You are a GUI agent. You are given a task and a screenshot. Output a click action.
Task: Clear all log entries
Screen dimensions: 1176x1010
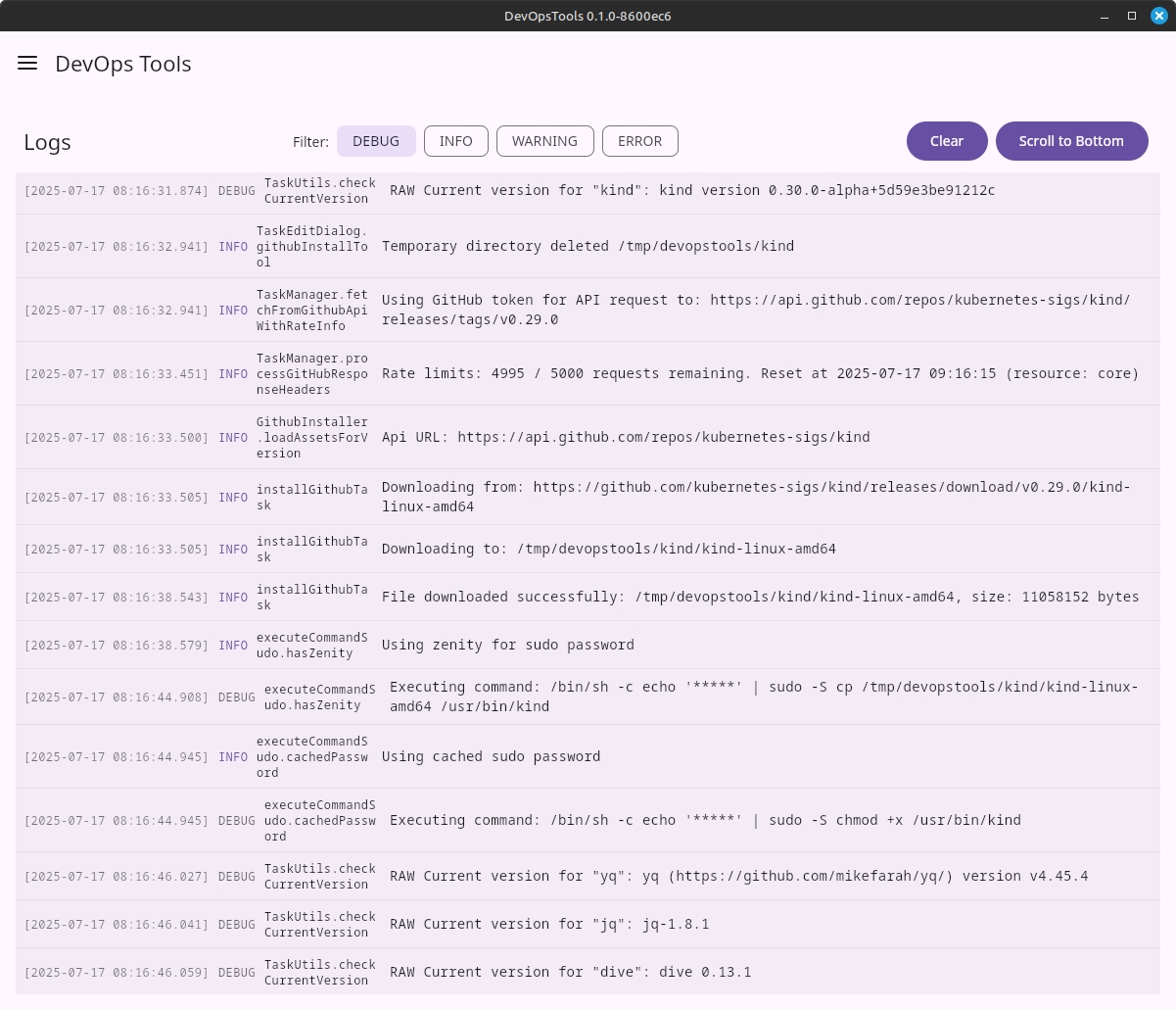pyautogui.click(x=946, y=141)
